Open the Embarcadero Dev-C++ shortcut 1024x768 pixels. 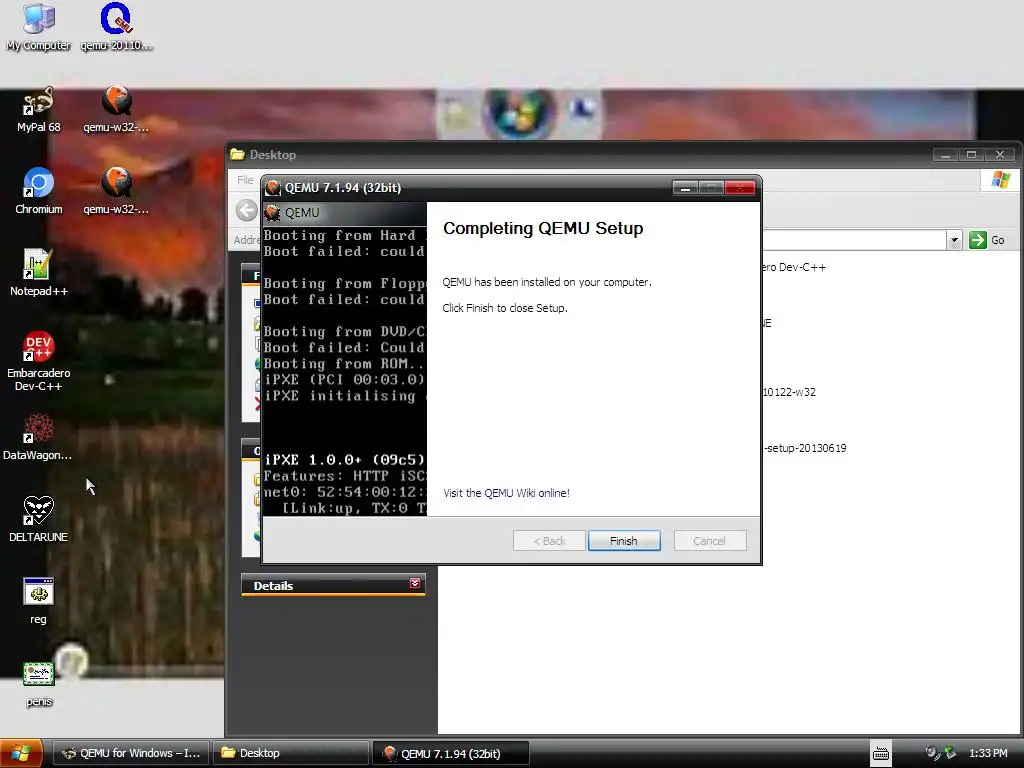pyautogui.click(x=39, y=361)
